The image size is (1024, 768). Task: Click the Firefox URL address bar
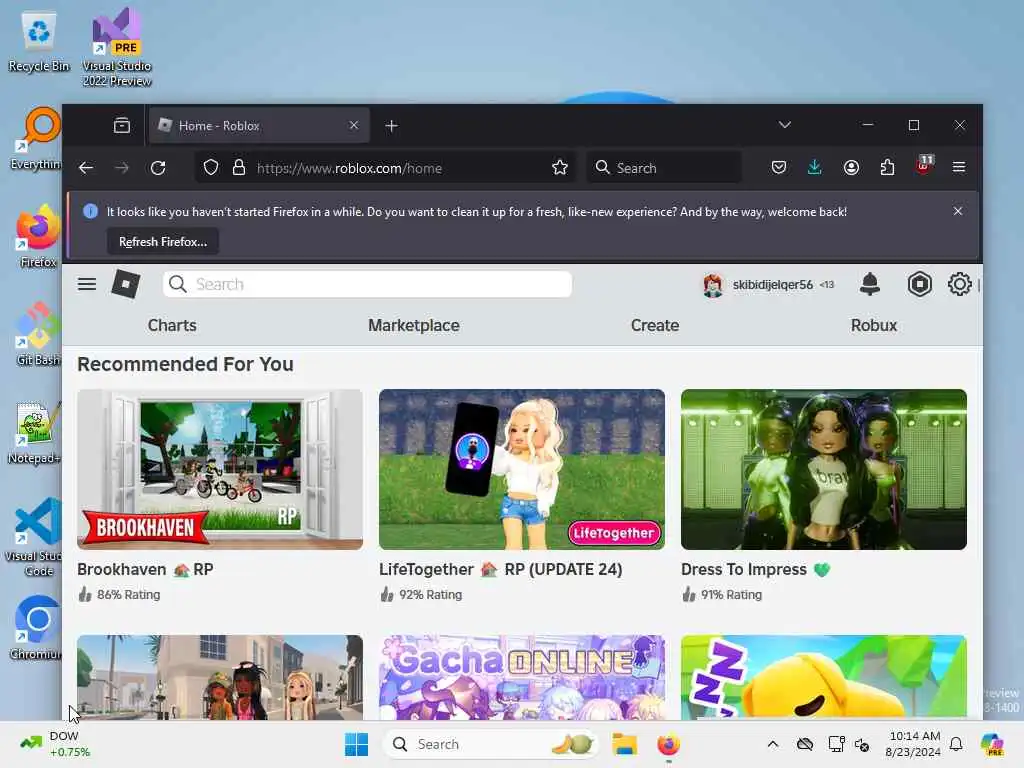click(x=385, y=168)
